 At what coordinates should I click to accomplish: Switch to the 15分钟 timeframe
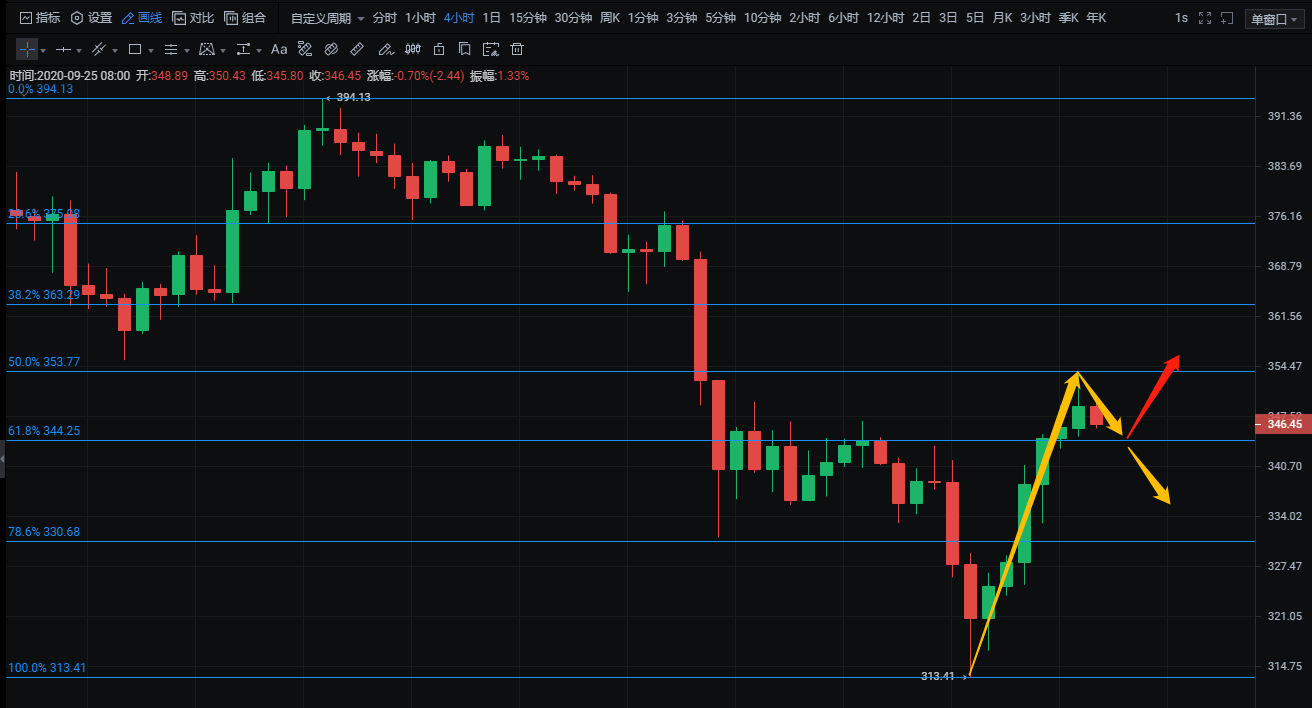coord(527,18)
